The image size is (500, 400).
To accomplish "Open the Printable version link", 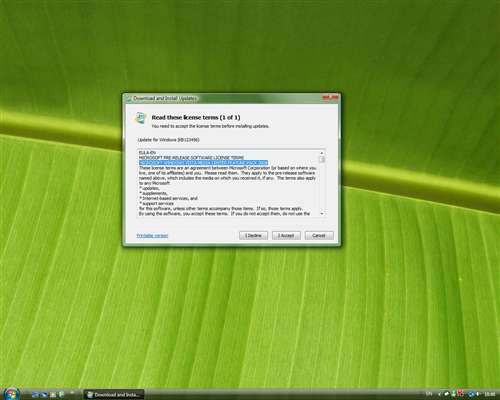I will [152, 236].
